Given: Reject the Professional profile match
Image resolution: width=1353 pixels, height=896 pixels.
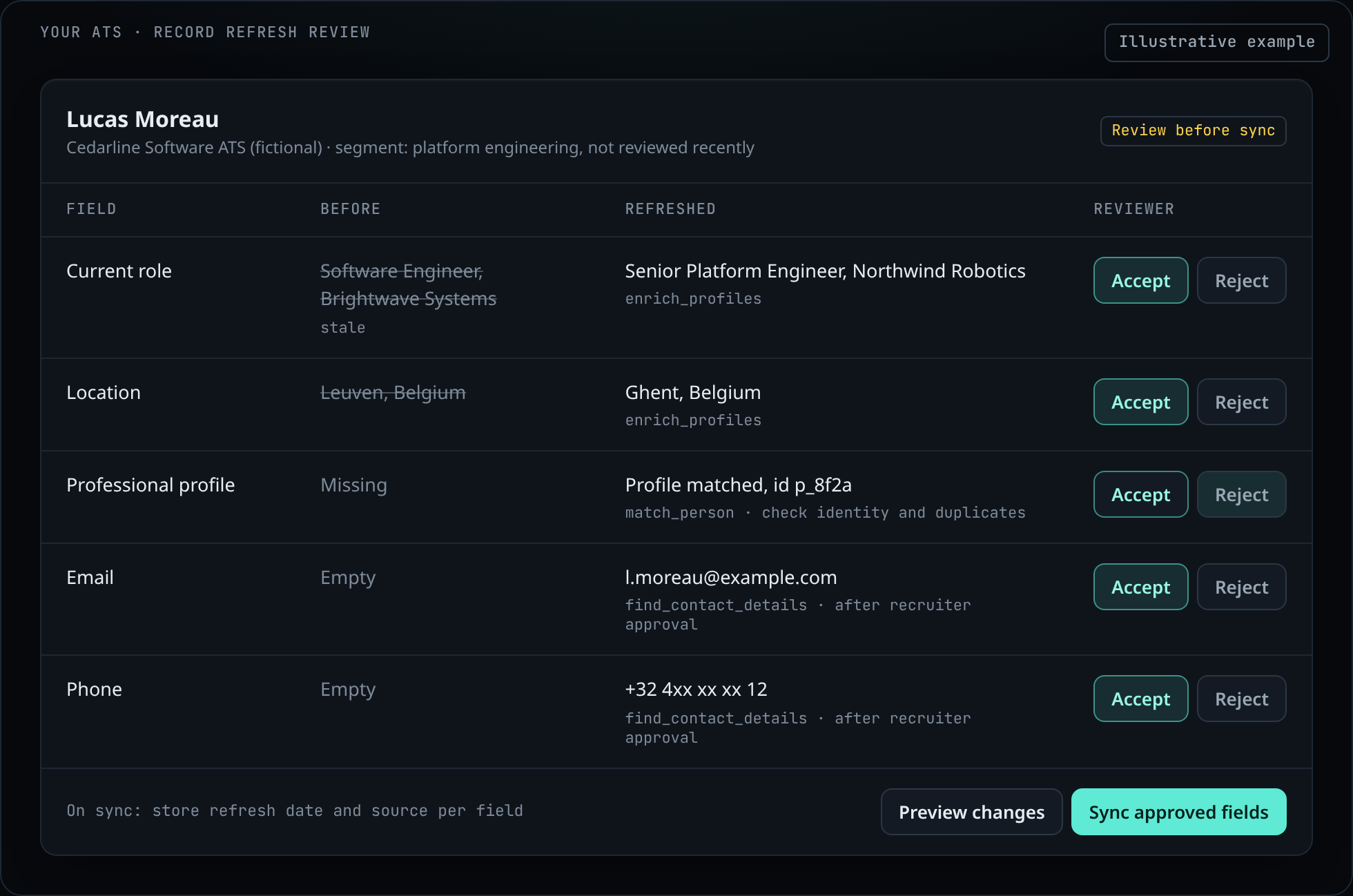Looking at the screenshot, I should coord(1241,494).
